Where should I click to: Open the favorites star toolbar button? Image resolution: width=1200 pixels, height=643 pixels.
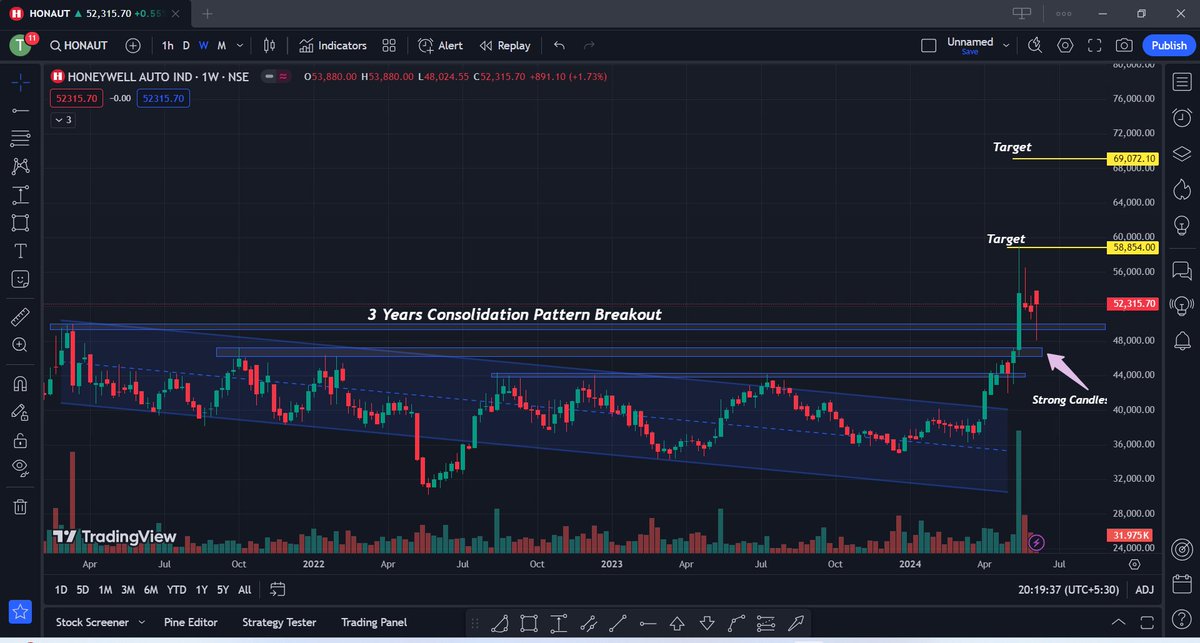point(20,610)
